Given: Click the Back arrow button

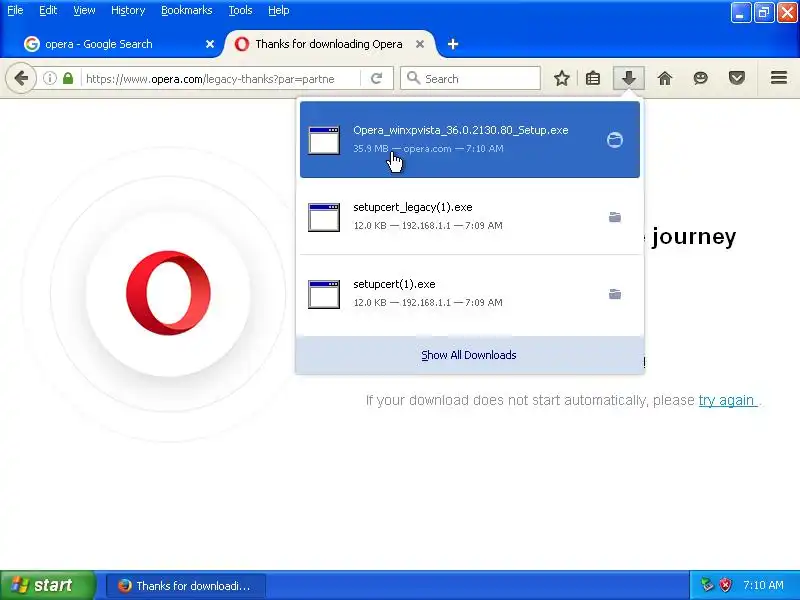Looking at the screenshot, I should click(21, 78).
